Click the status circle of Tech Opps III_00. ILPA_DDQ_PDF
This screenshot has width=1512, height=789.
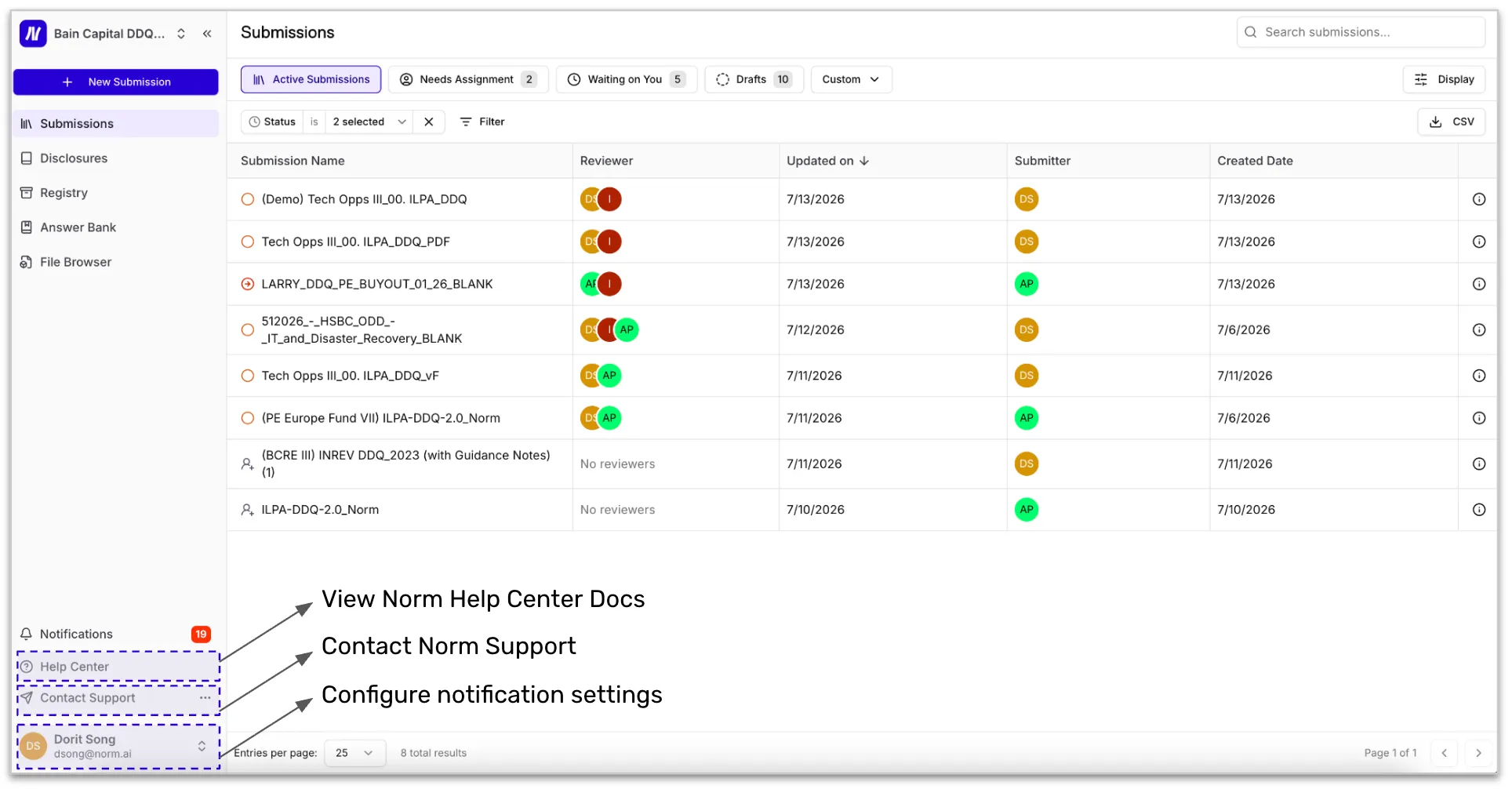click(x=248, y=242)
